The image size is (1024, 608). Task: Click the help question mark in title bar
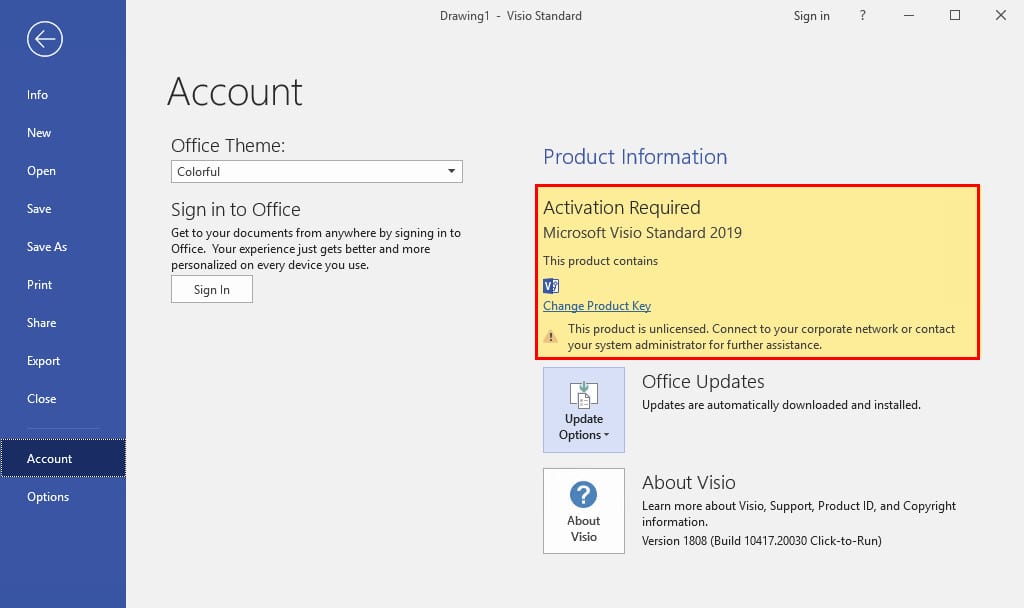coord(863,15)
